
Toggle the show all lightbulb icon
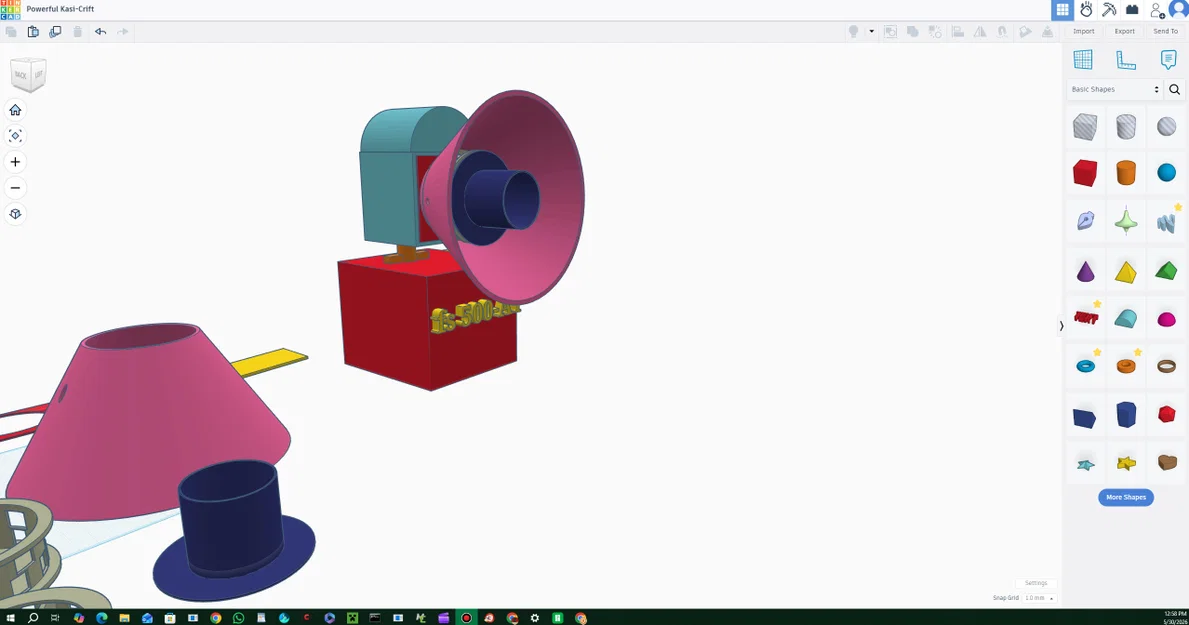pyautogui.click(x=854, y=32)
